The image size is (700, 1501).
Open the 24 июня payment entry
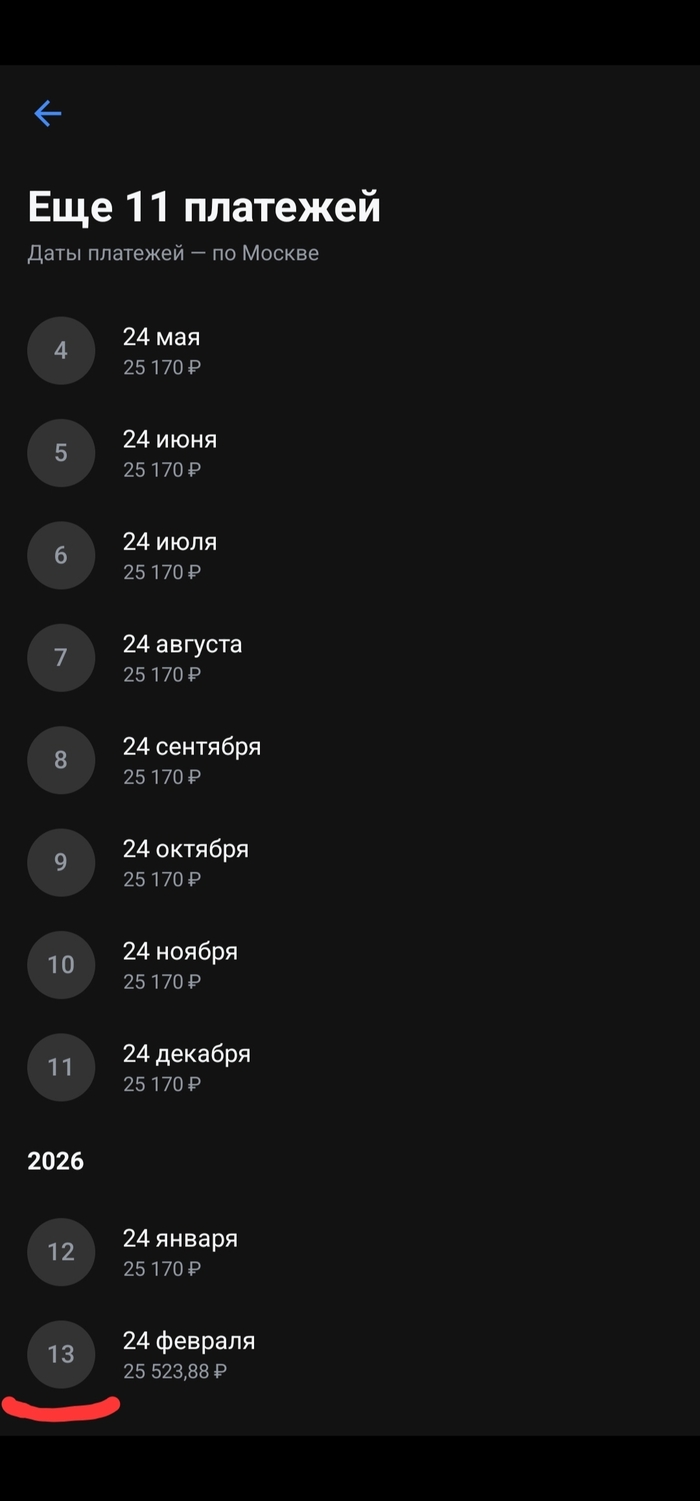click(170, 453)
